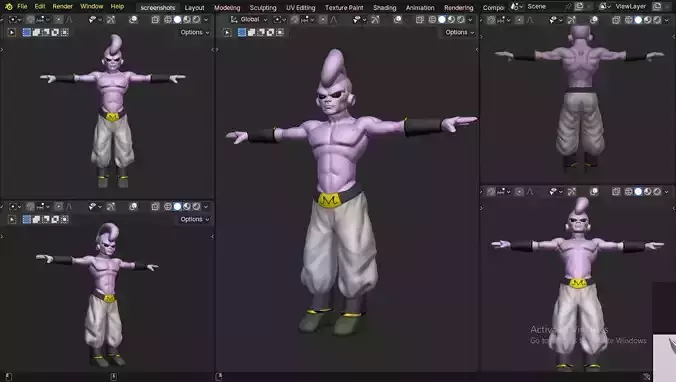This screenshot has height=382, width=676.
Task: Toggle overlays in top-right viewport
Action: point(594,20)
